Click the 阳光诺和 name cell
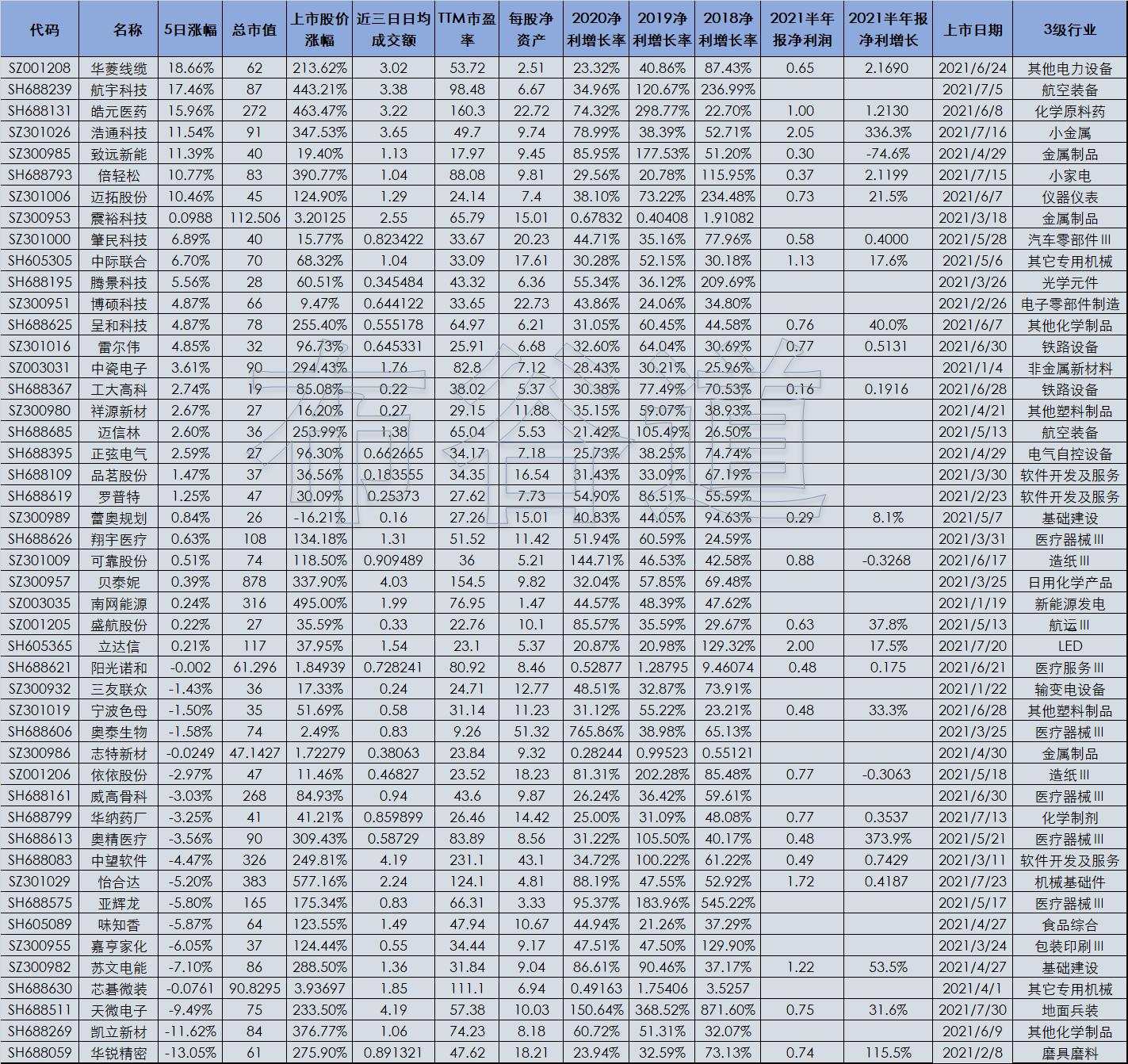1128x1064 pixels. tap(119, 668)
